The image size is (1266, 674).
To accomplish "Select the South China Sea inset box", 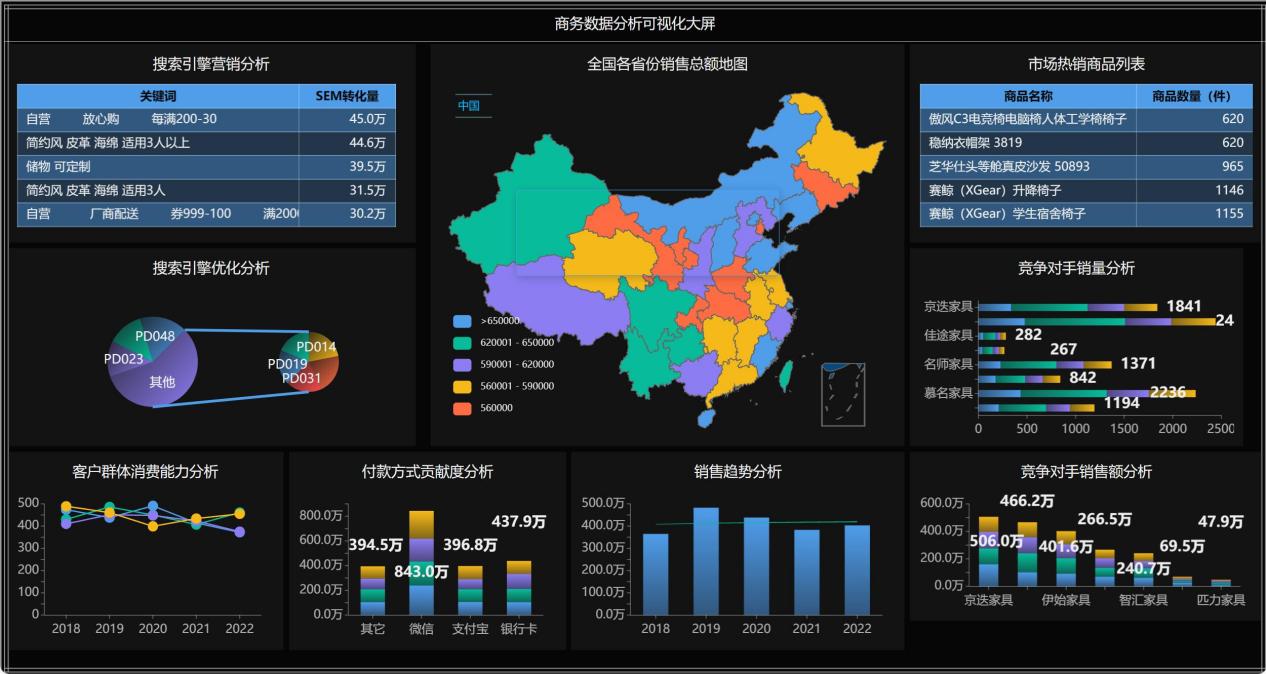I will click(x=842, y=394).
